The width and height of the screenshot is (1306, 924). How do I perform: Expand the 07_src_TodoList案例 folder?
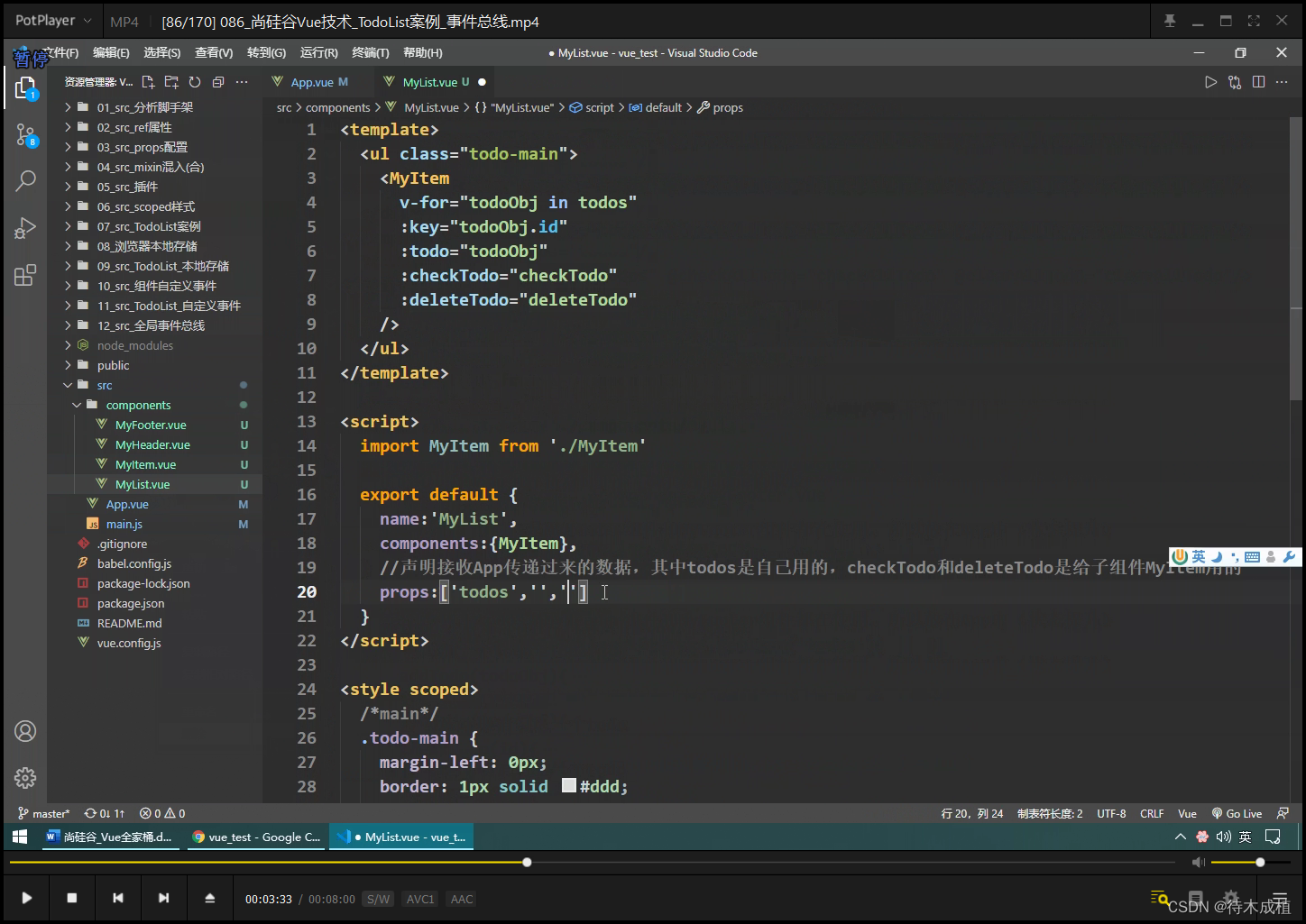pos(154,226)
